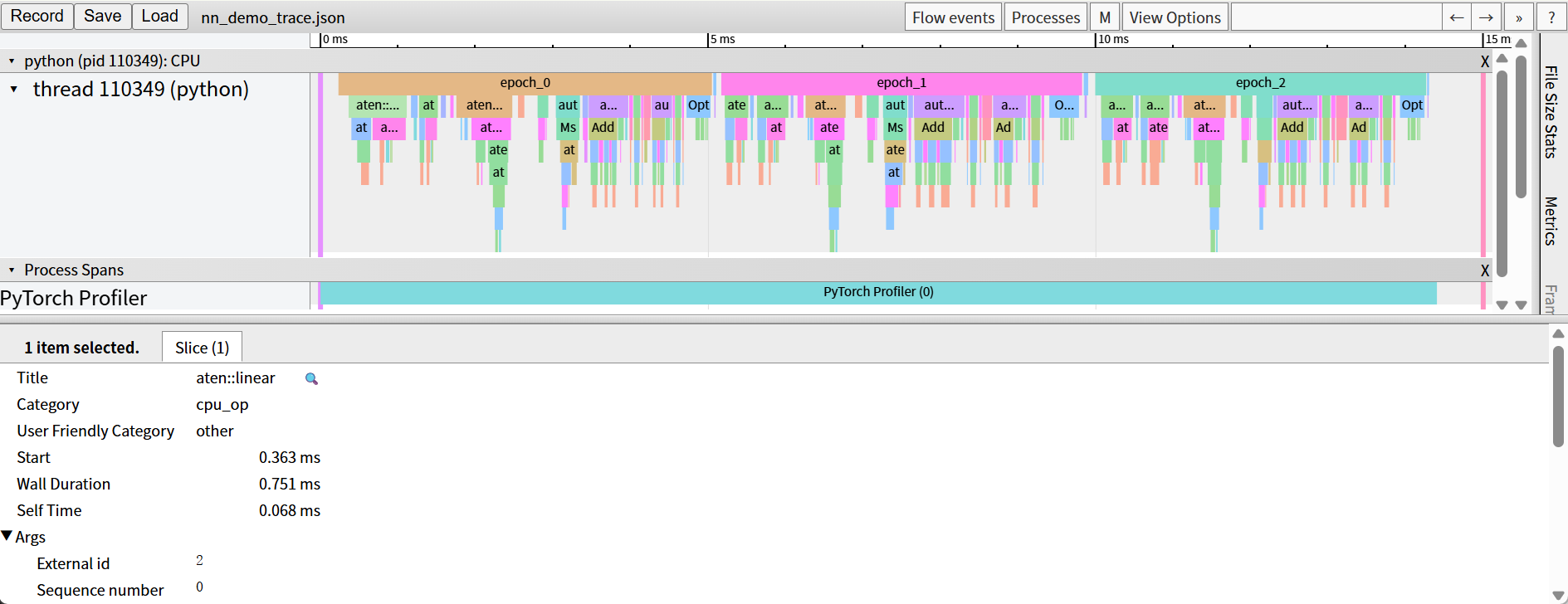Viewport: 1568px width, 604px height.
Task: Click the 5 ms ruler mark
Action: 722,40
